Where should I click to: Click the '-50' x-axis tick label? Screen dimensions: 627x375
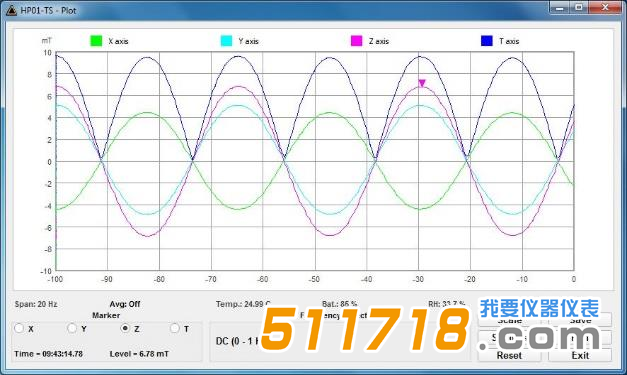tap(314, 279)
